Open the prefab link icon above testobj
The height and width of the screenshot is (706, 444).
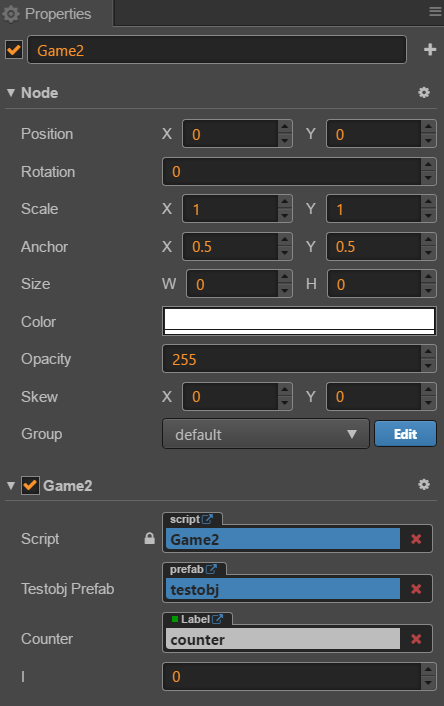coord(211,569)
